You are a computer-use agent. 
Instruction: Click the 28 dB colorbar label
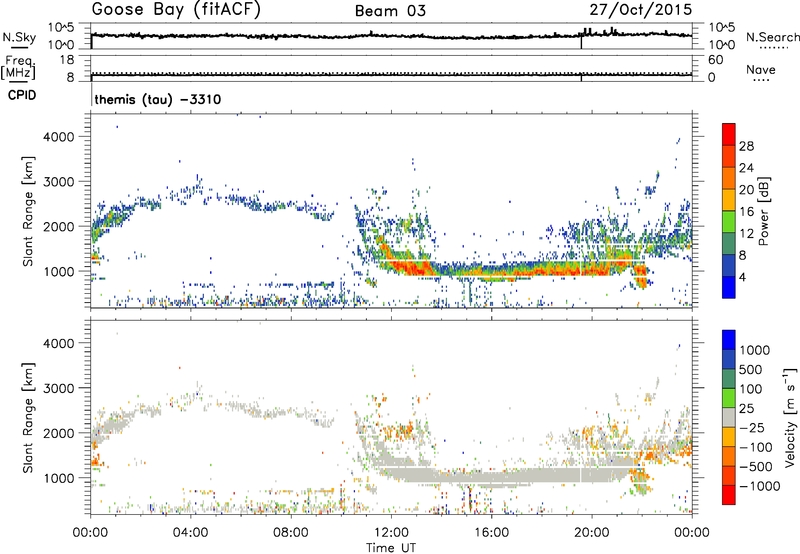[x=746, y=146]
